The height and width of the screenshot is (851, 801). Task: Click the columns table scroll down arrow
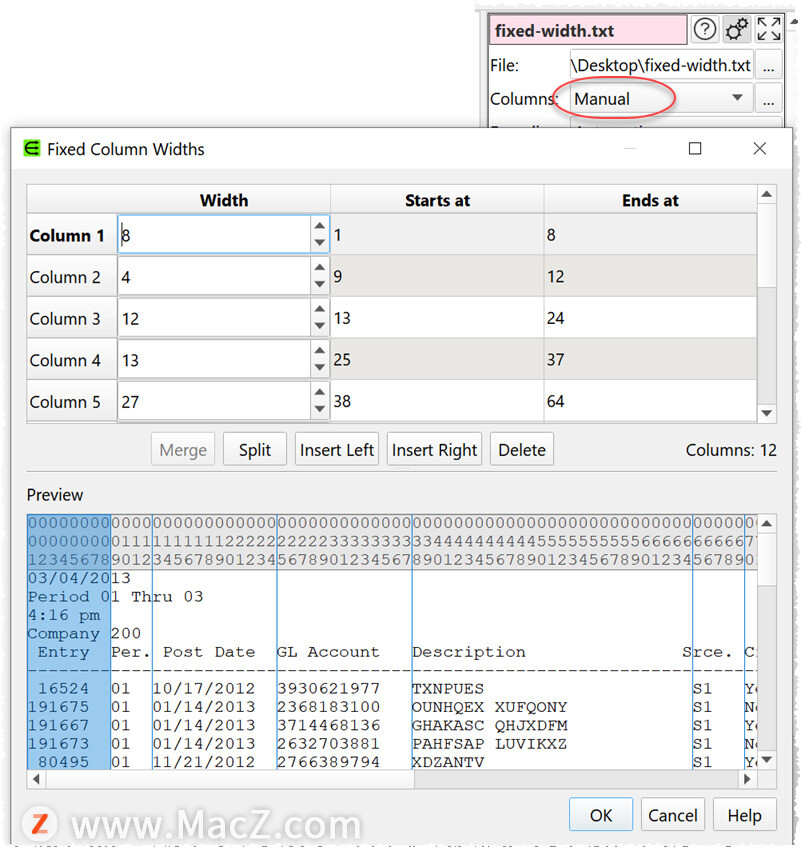[766, 413]
